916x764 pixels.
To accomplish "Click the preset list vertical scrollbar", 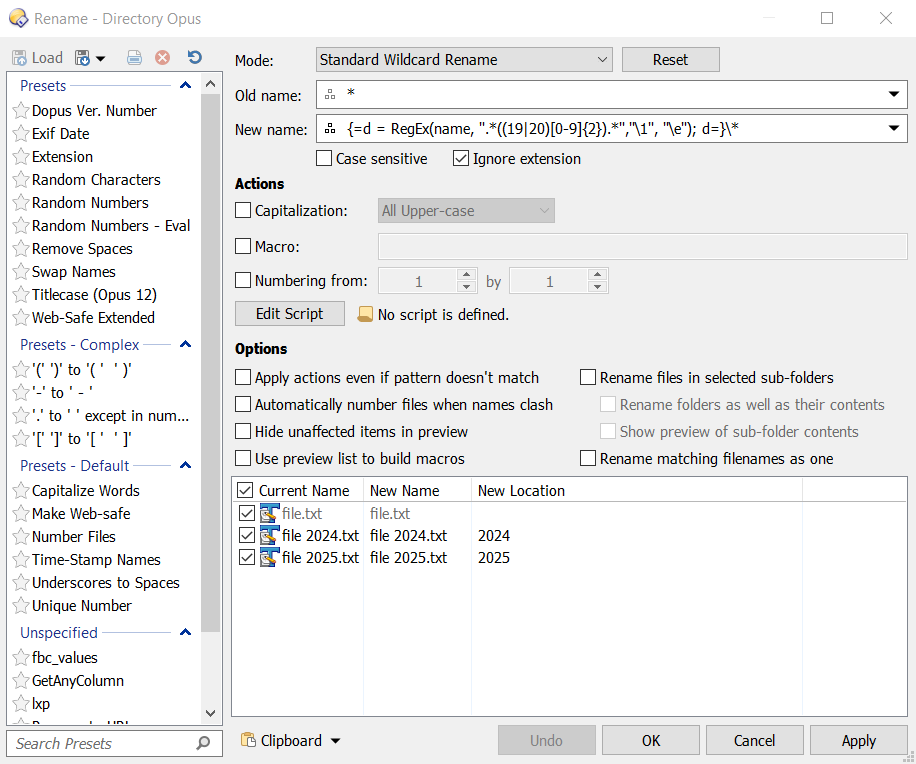I will tap(210, 362).
